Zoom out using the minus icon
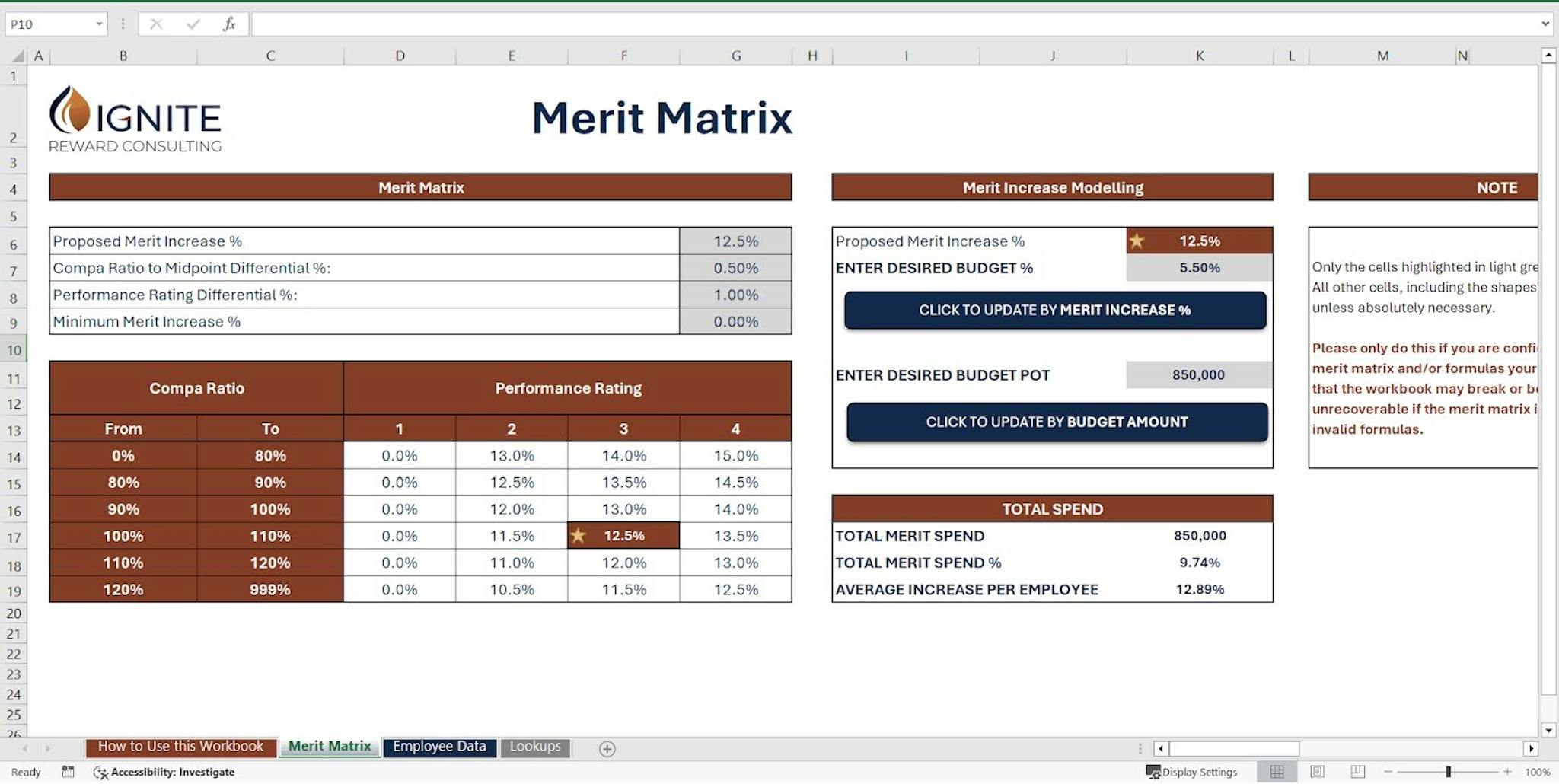The width and height of the screenshot is (1559, 784). (1388, 771)
